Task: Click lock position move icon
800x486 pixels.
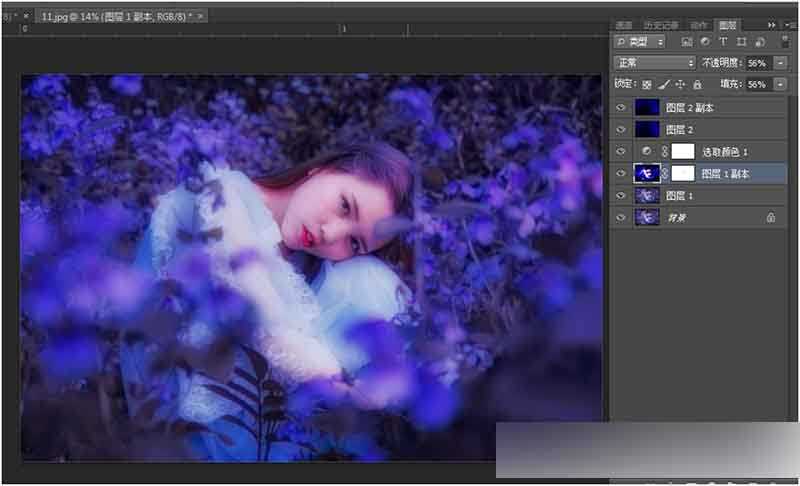Action: coord(680,85)
